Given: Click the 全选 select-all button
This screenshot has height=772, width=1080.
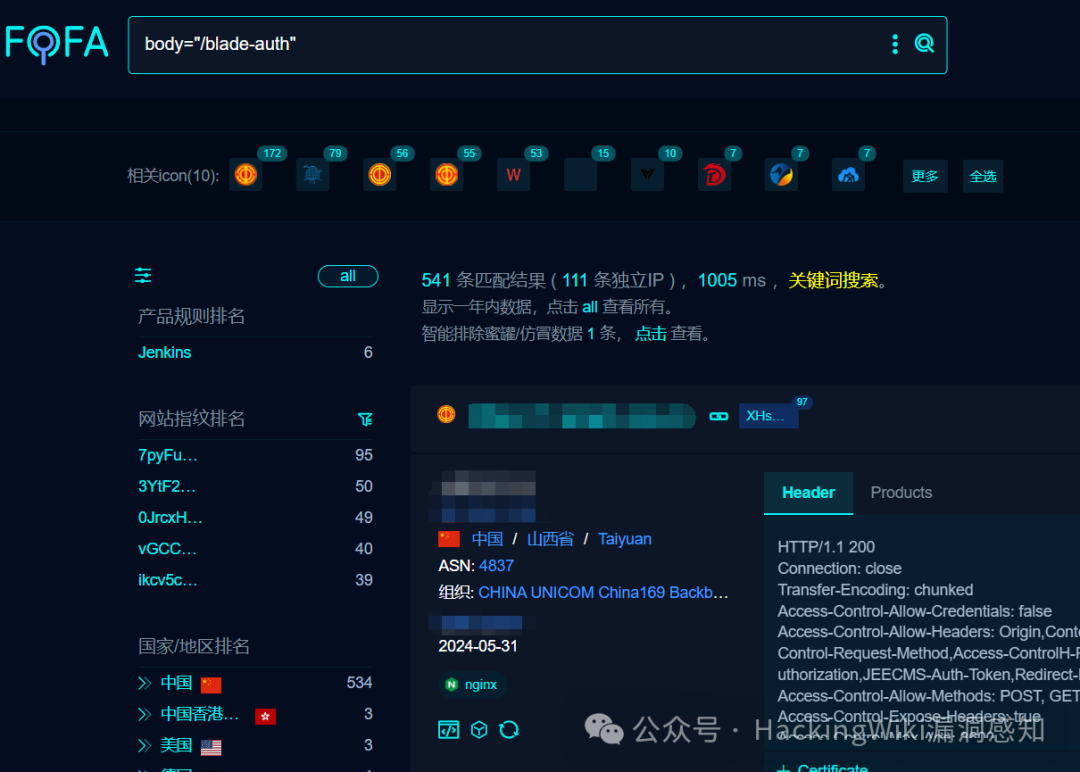Looking at the screenshot, I should click(x=983, y=176).
